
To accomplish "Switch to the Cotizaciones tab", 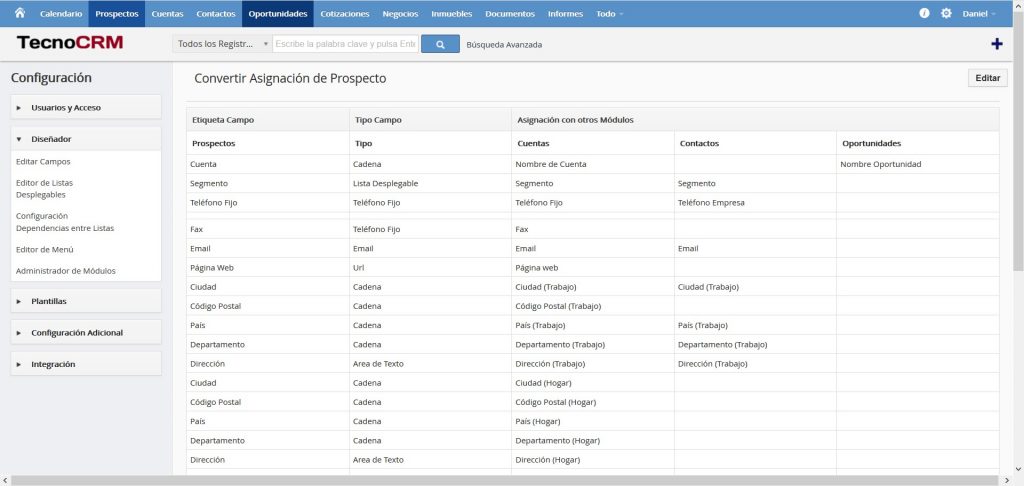I will click(345, 14).
